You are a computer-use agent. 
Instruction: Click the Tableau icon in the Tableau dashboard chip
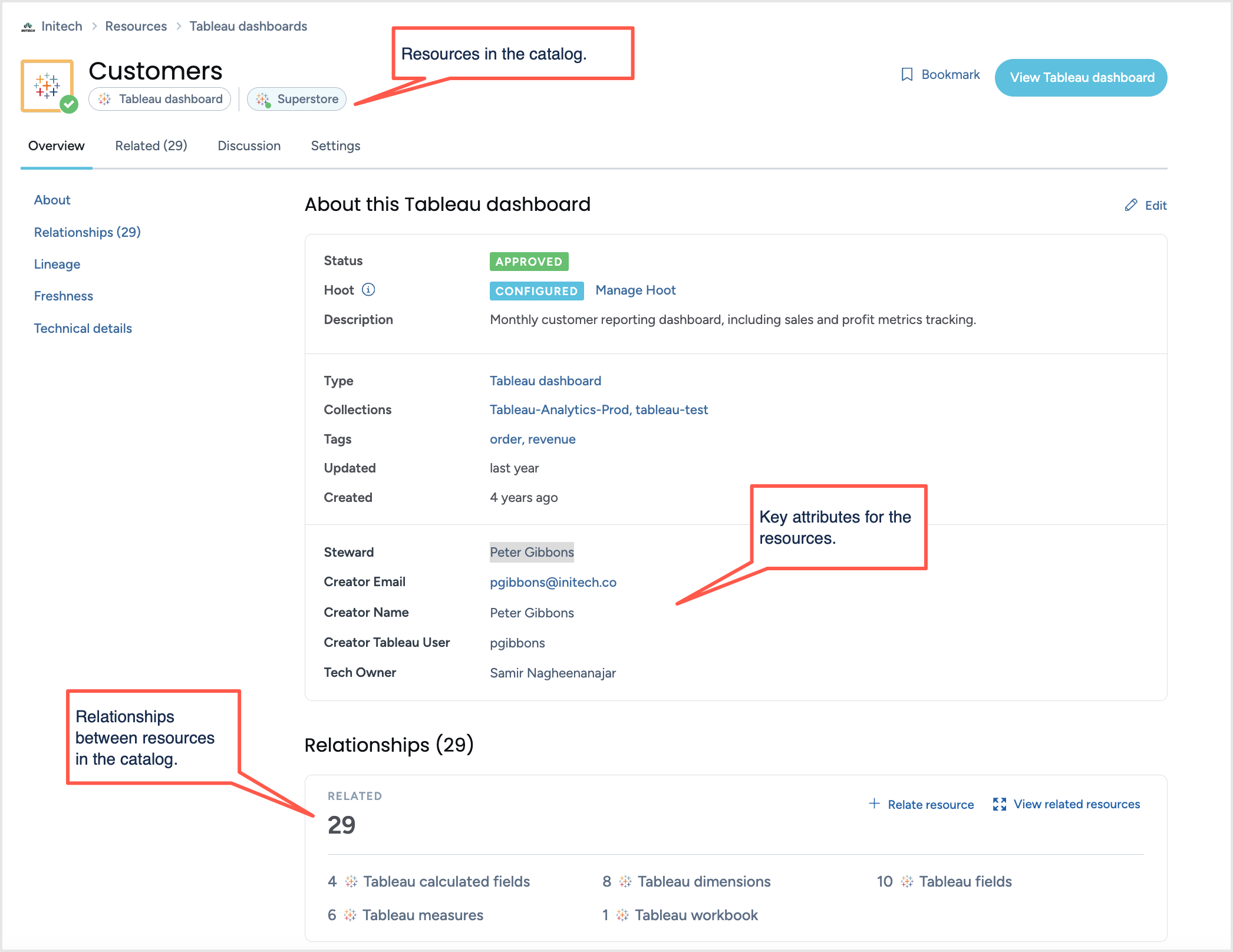coord(105,99)
